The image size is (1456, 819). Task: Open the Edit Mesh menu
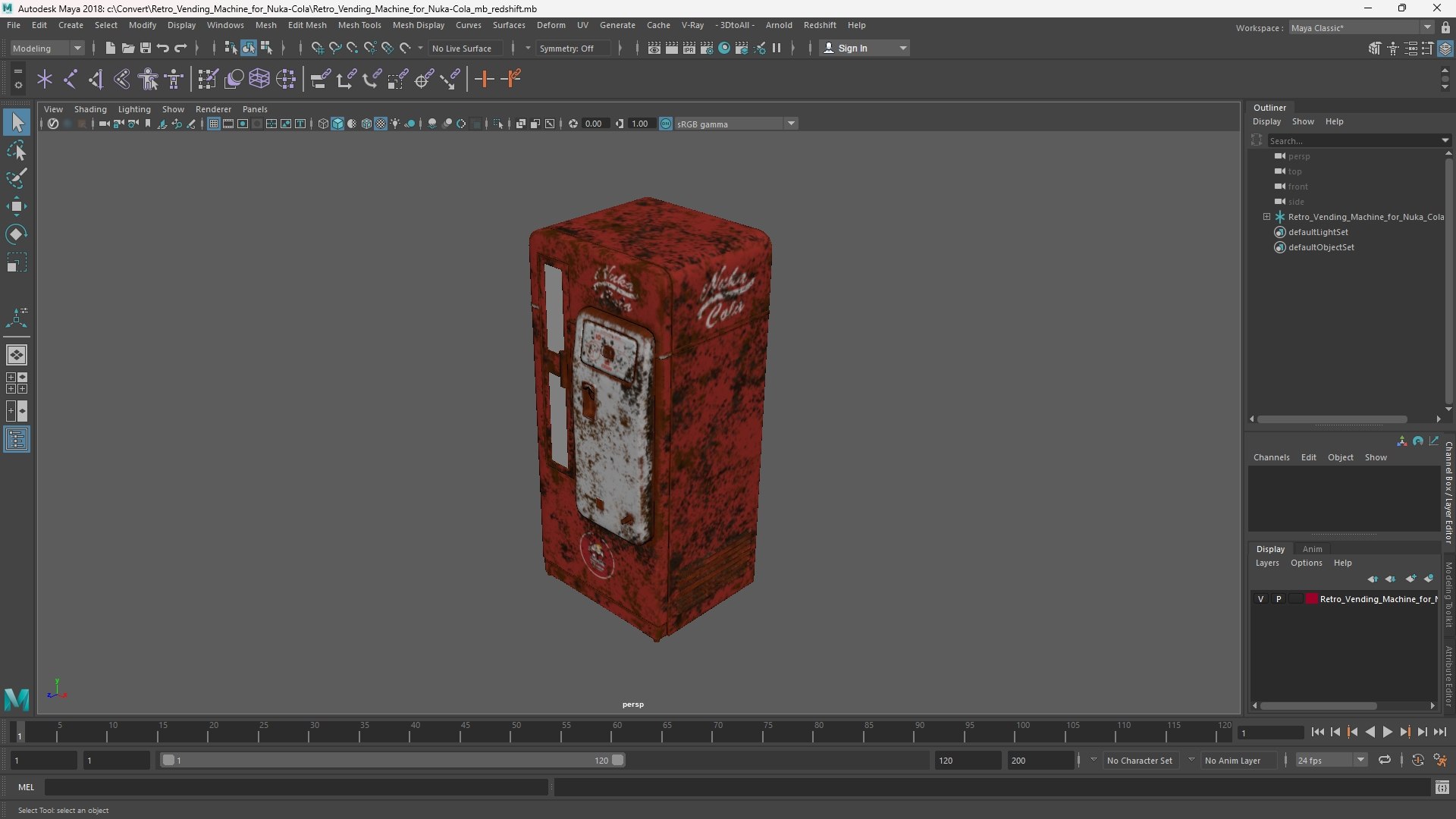pyautogui.click(x=307, y=25)
